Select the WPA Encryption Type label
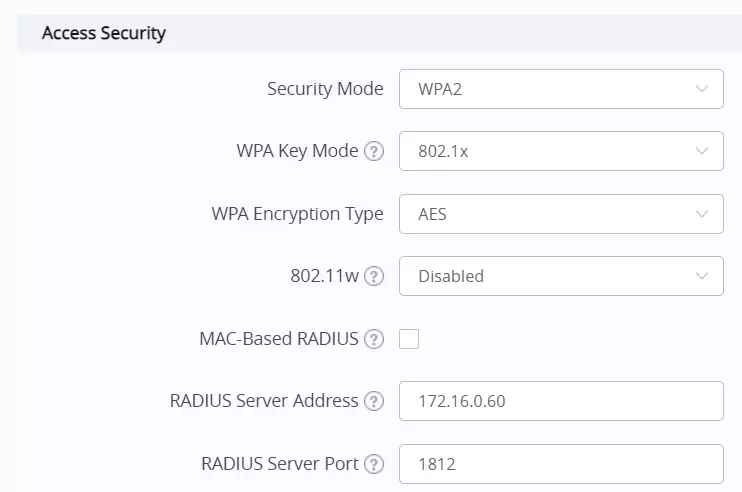 [297, 214]
